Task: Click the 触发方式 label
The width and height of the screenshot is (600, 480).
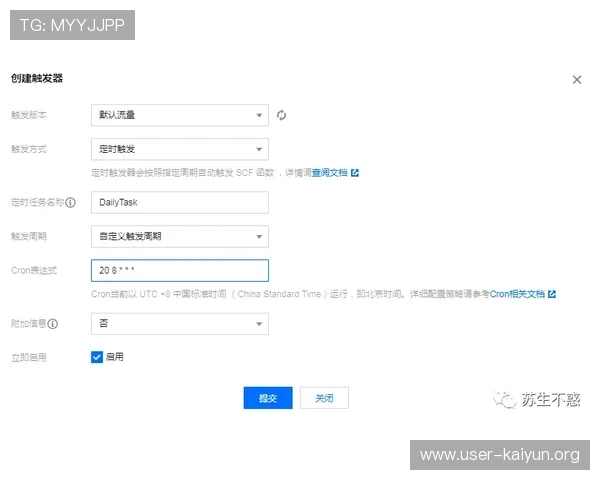Action: 29,149
